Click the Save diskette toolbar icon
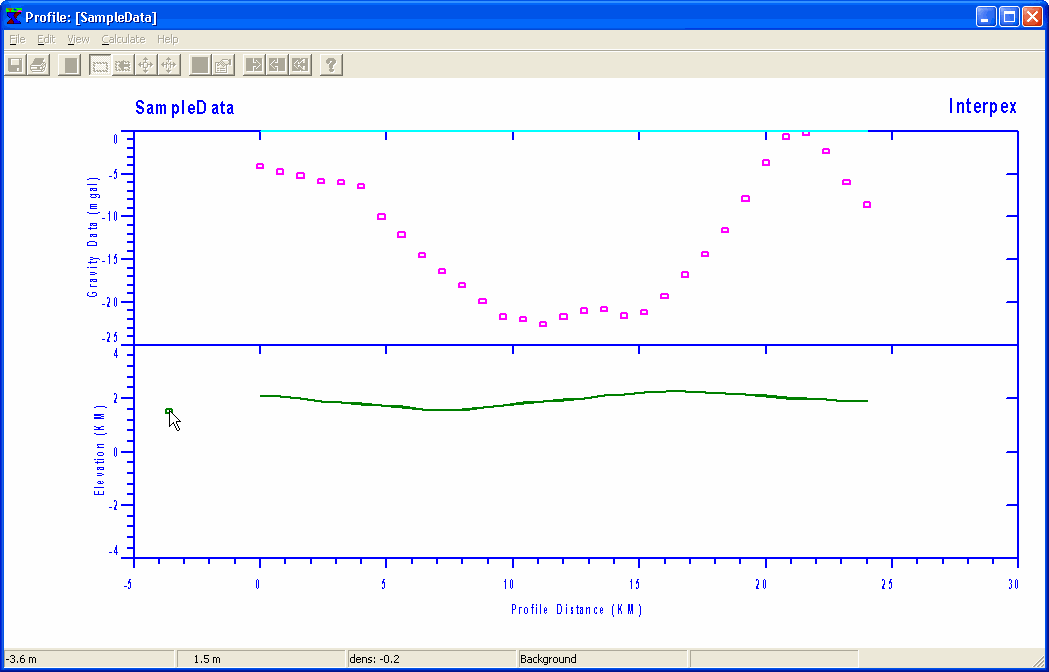The height and width of the screenshot is (672, 1049). [x=15, y=65]
